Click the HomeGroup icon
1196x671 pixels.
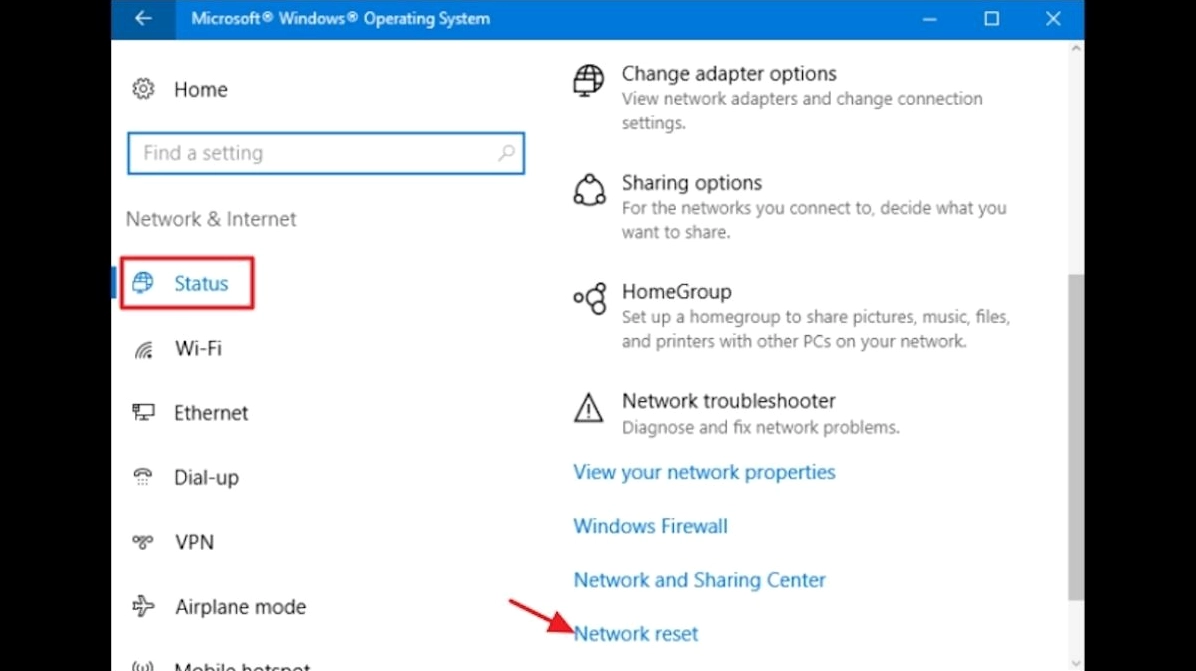(589, 298)
